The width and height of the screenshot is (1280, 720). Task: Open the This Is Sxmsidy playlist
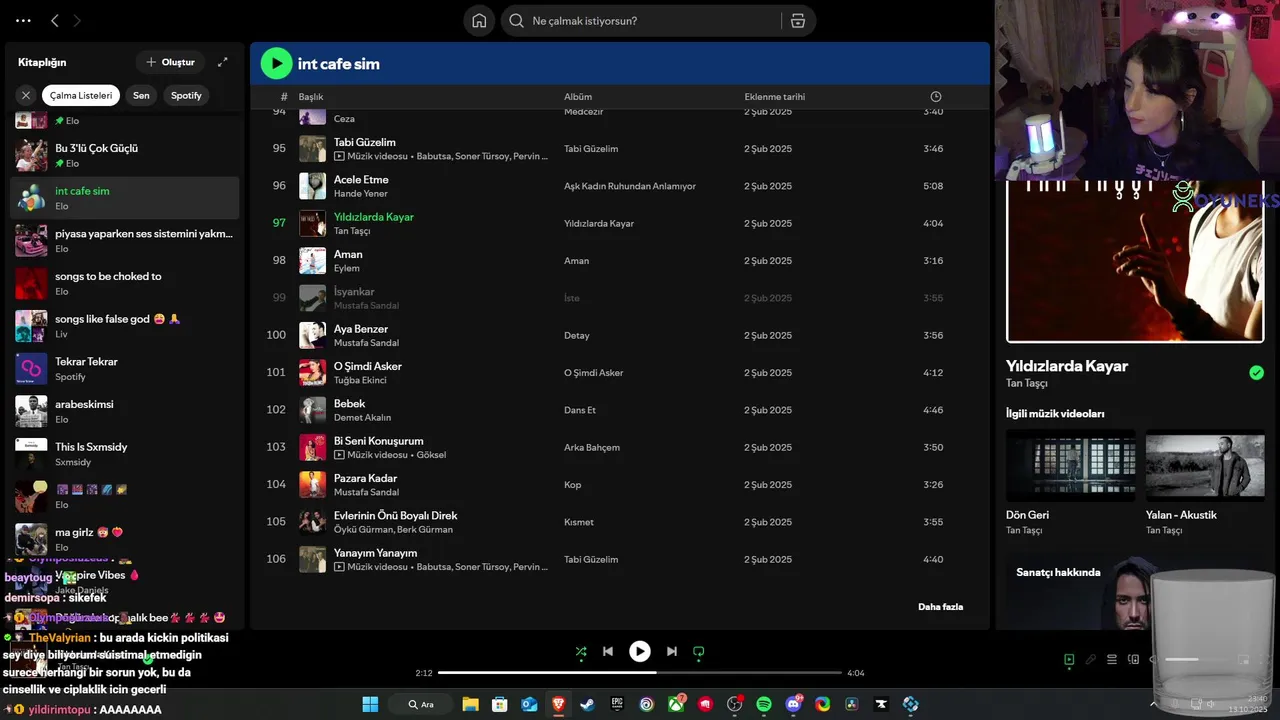click(x=125, y=454)
